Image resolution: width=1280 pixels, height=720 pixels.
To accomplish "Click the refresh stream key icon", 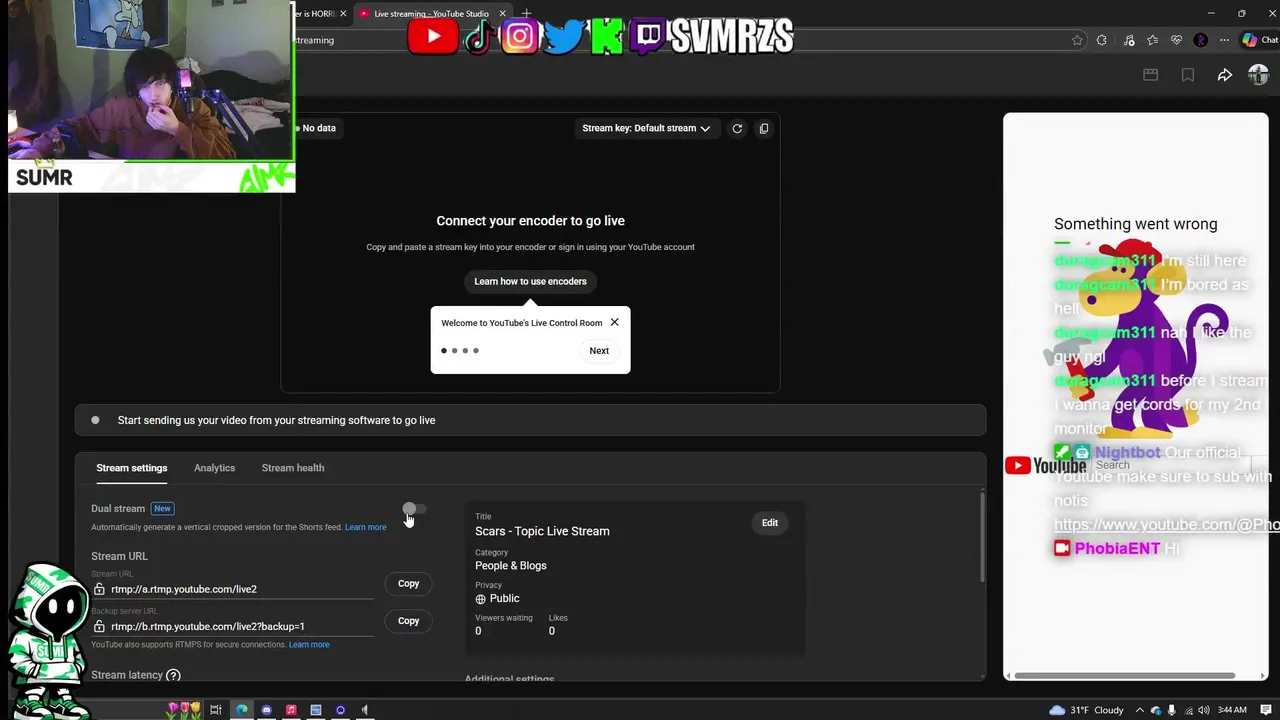I will (737, 128).
